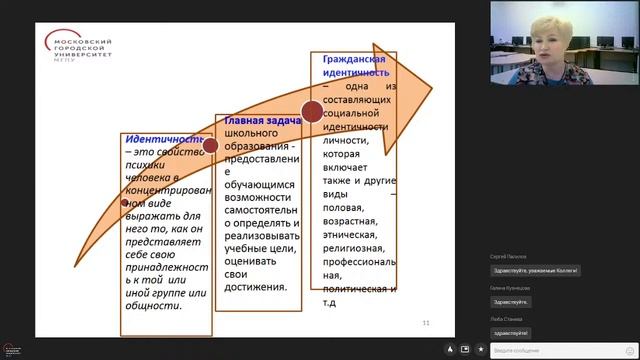The height and width of the screenshot is (360, 640).
Task: Click the "Идентичность" slide heading
Action: click(x=164, y=139)
